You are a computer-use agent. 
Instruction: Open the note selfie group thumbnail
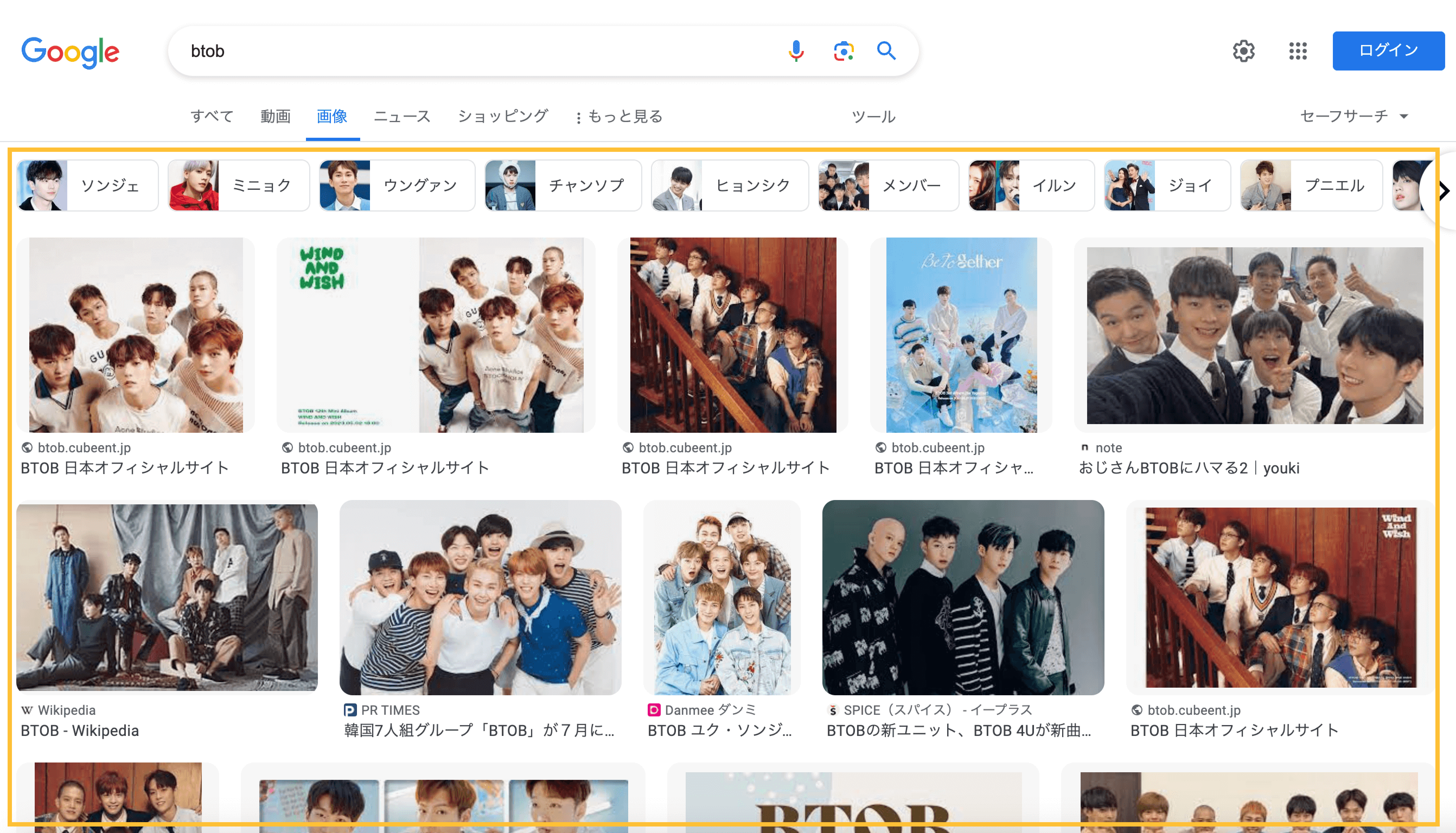pos(1255,335)
